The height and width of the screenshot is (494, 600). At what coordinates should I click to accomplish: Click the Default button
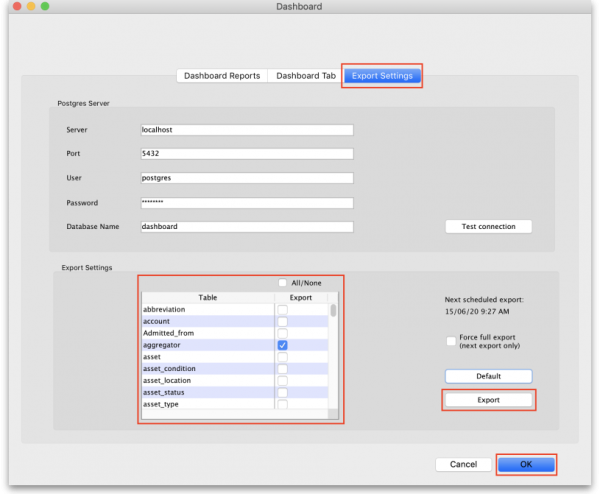pos(488,376)
